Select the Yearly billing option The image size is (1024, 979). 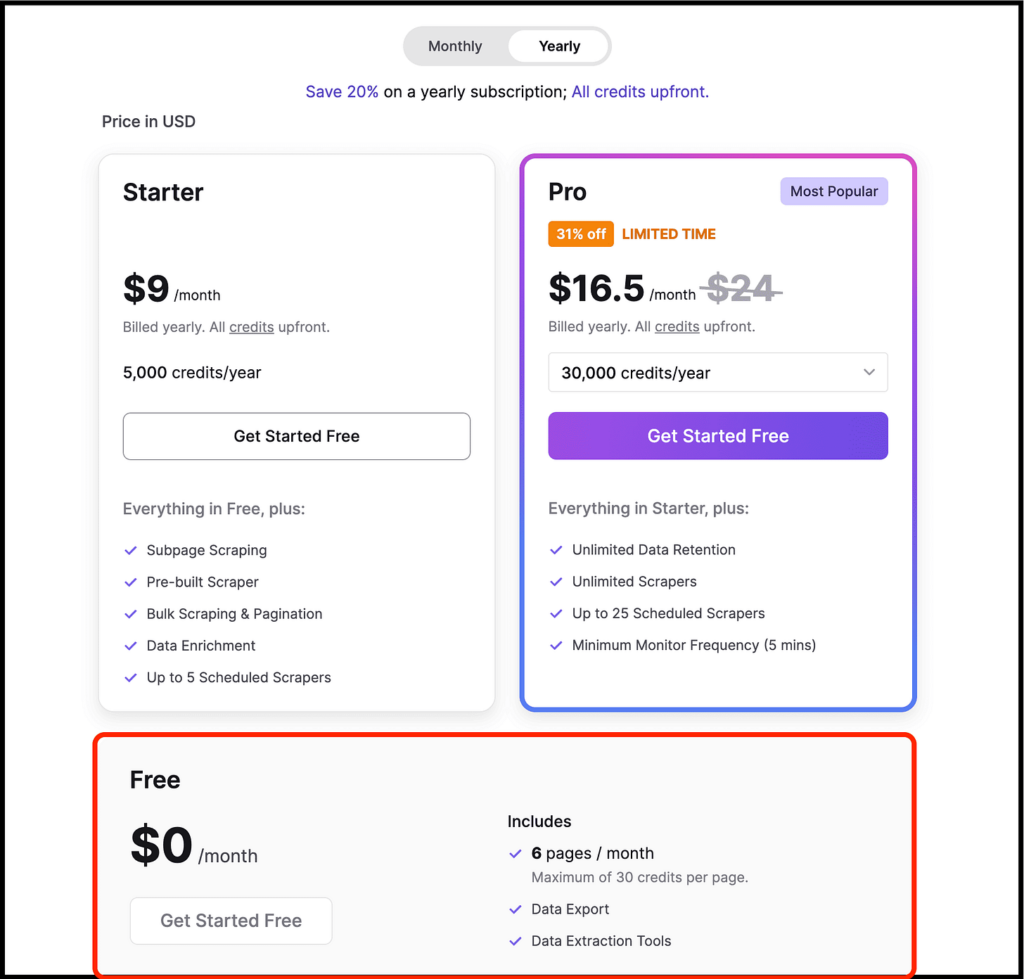(x=558, y=46)
